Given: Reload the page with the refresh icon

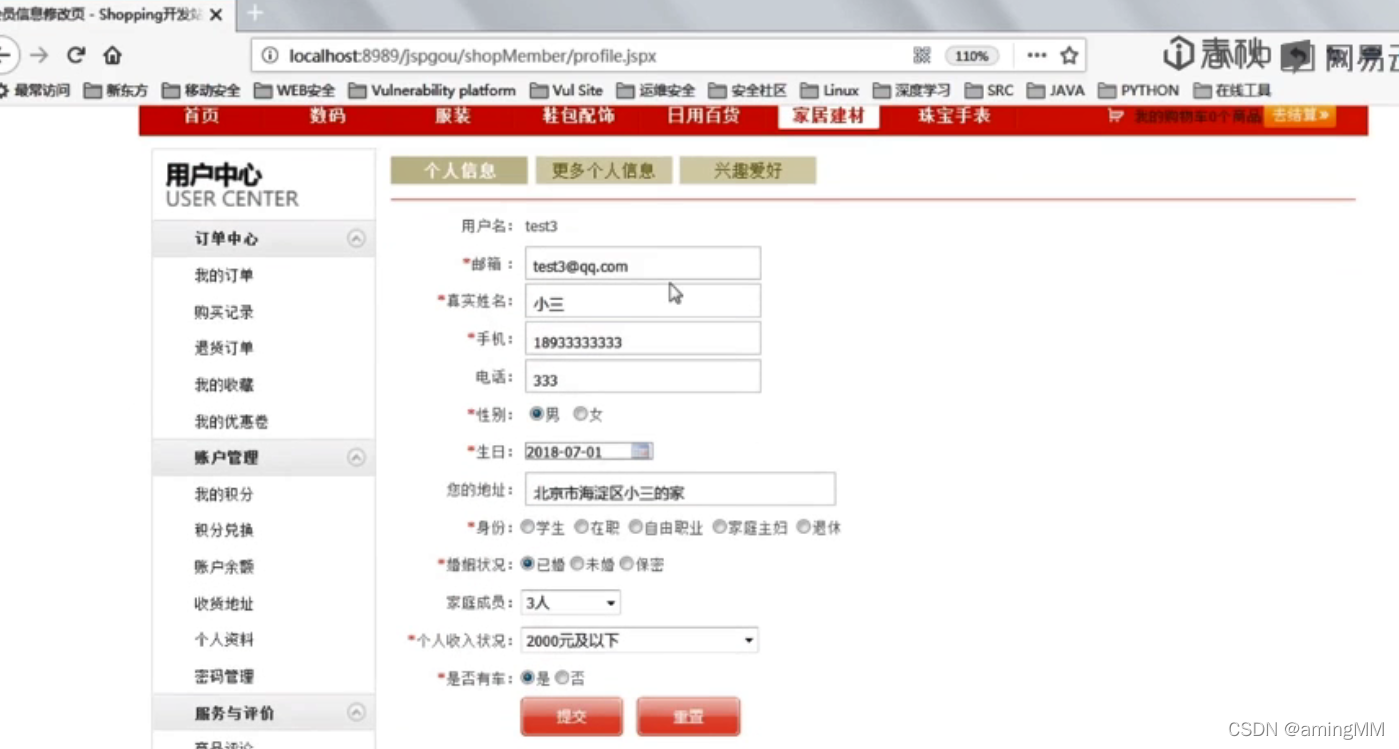Looking at the screenshot, I should click(x=76, y=55).
